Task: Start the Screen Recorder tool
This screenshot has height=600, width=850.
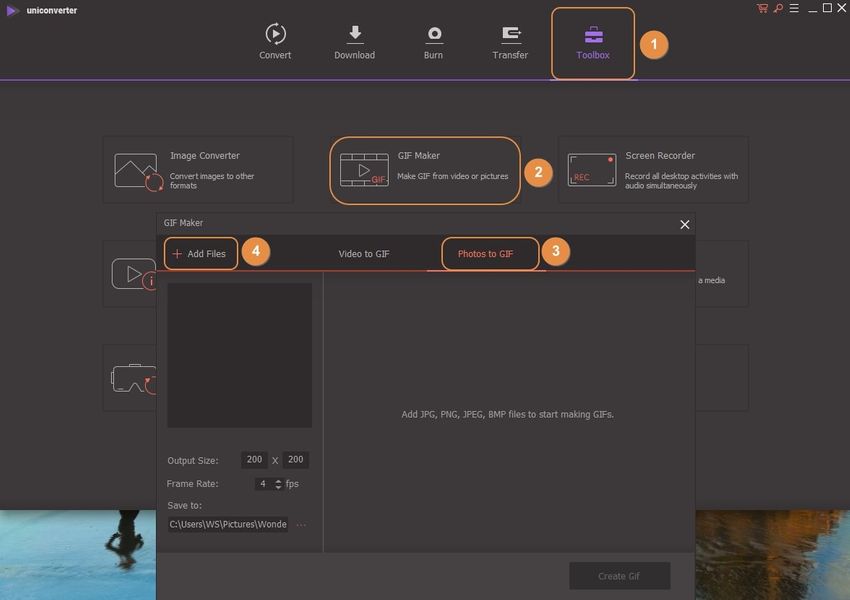Action: [x=653, y=170]
